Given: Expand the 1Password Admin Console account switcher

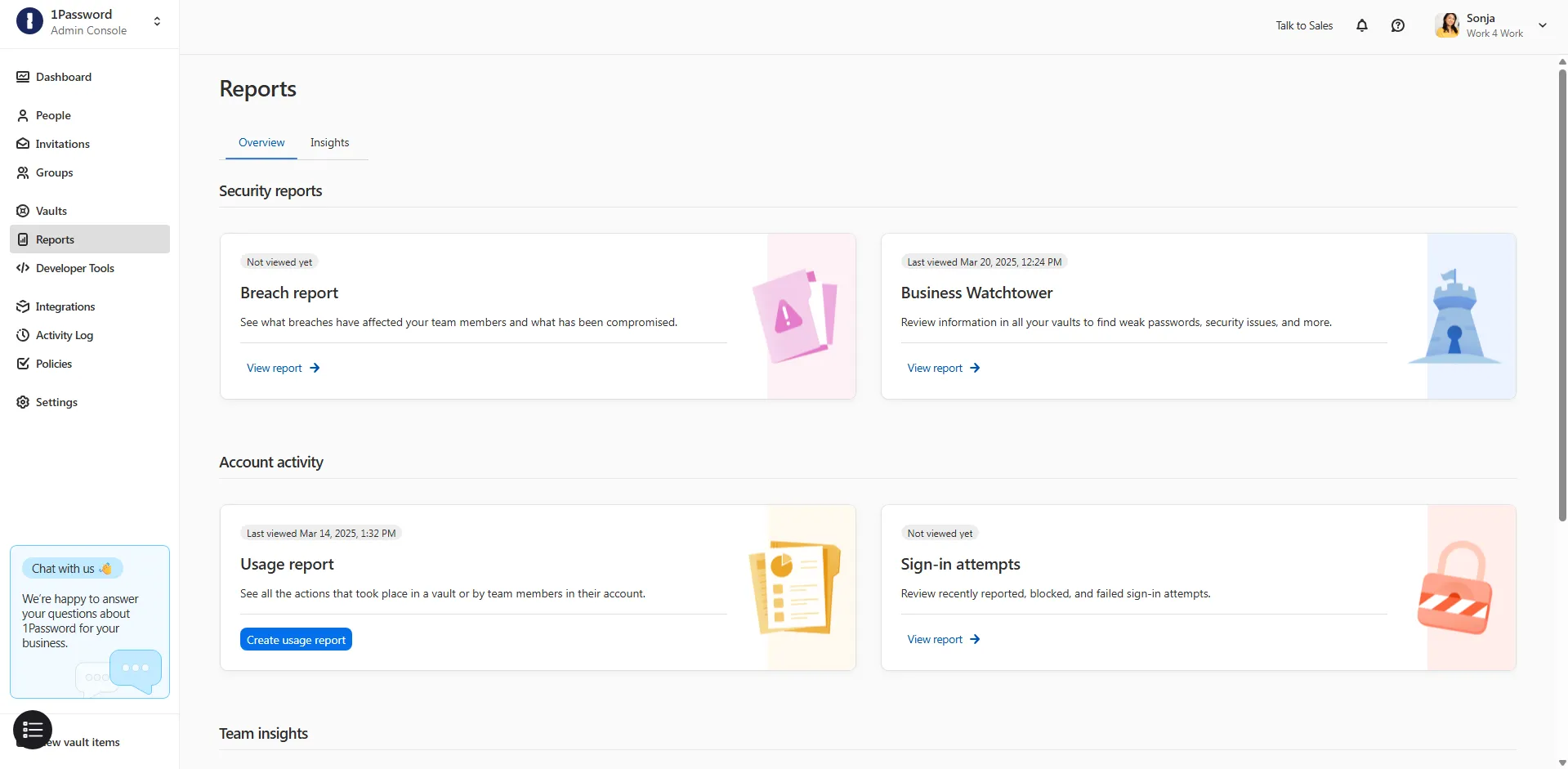Looking at the screenshot, I should (157, 21).
